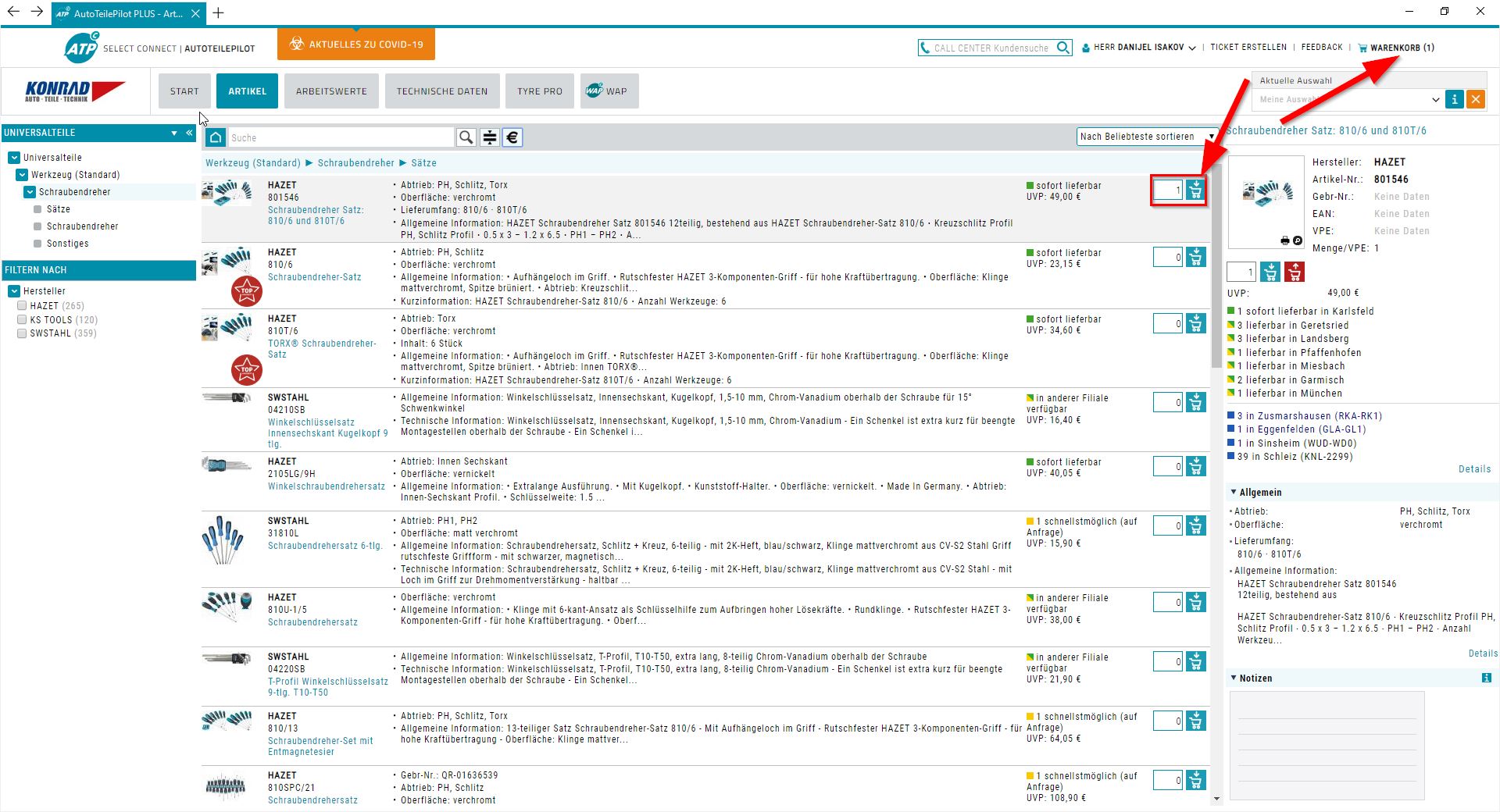Open the WAP tab
Image resolution: width=1500 pixels, height=812 pixels.
[x=609, y=91]
